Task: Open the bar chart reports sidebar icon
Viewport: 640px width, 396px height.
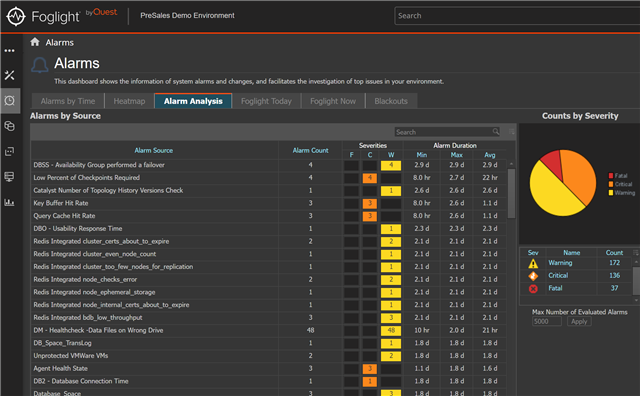Action: click(x=9, y=202)
